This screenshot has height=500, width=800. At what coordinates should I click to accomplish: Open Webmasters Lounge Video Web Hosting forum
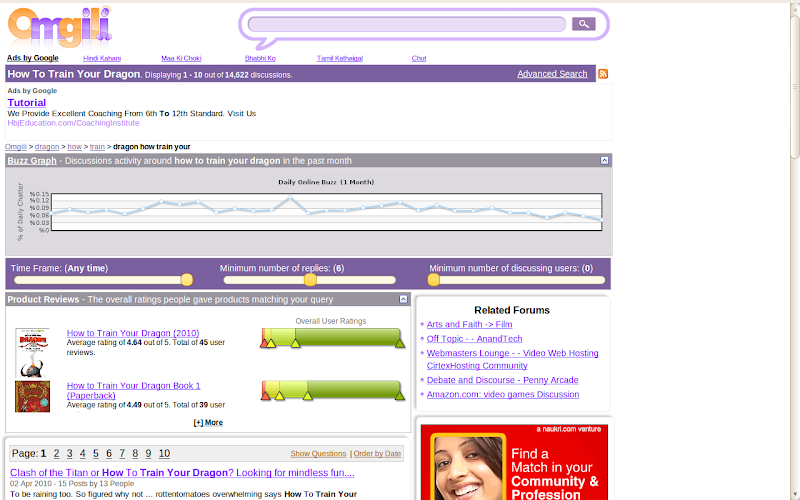512,359
